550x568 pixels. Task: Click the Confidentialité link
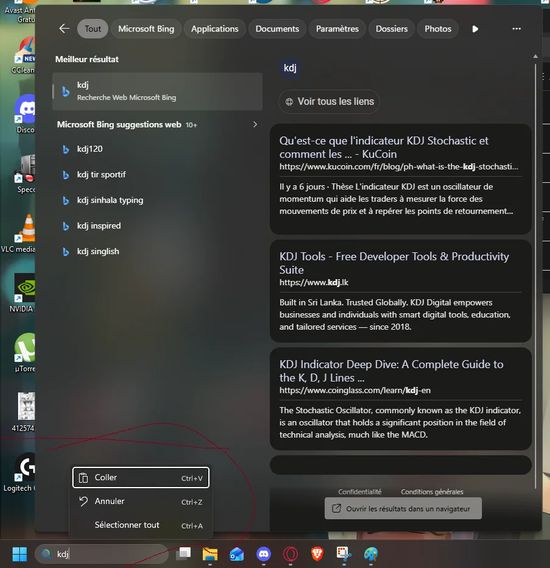[359, 492]
